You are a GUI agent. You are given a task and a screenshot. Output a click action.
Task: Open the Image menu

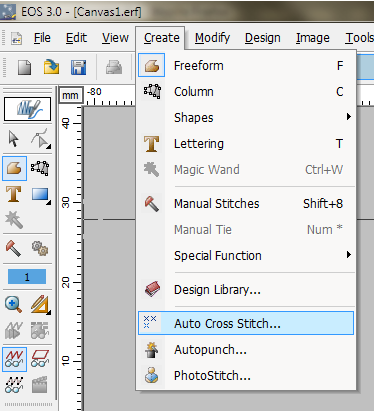pyautogui.click(x=313, y=38)
